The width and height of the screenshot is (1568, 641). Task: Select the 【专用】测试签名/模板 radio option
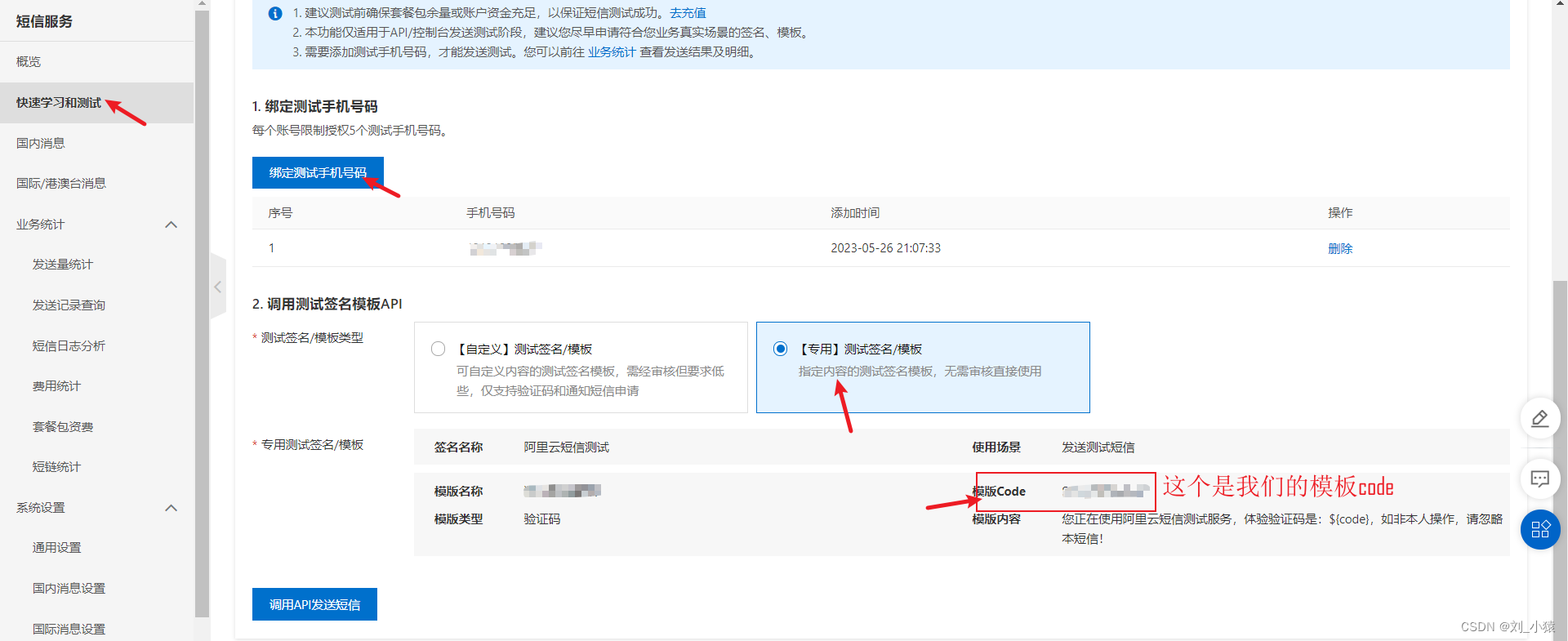coord(781,349)
